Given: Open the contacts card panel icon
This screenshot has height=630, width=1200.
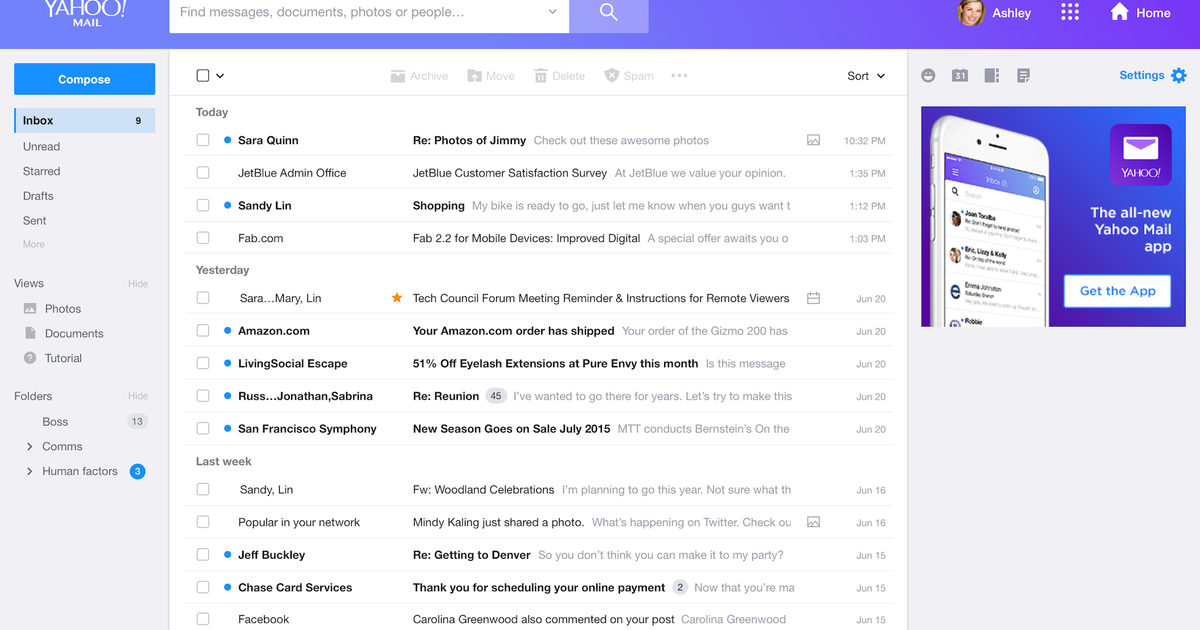Looking at the screenshot, I should [x=992, y=75].
